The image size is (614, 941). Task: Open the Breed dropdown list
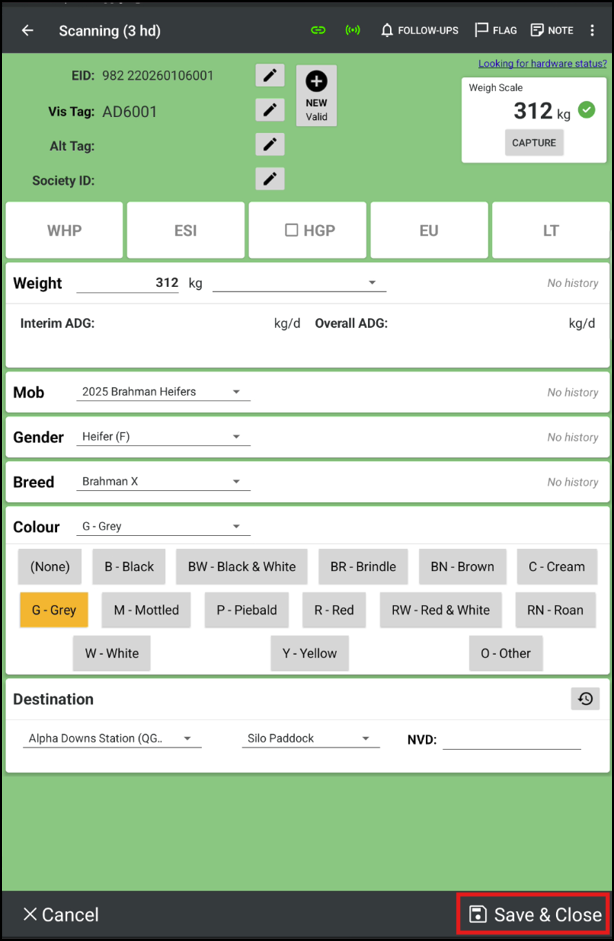tap(163, 482)
